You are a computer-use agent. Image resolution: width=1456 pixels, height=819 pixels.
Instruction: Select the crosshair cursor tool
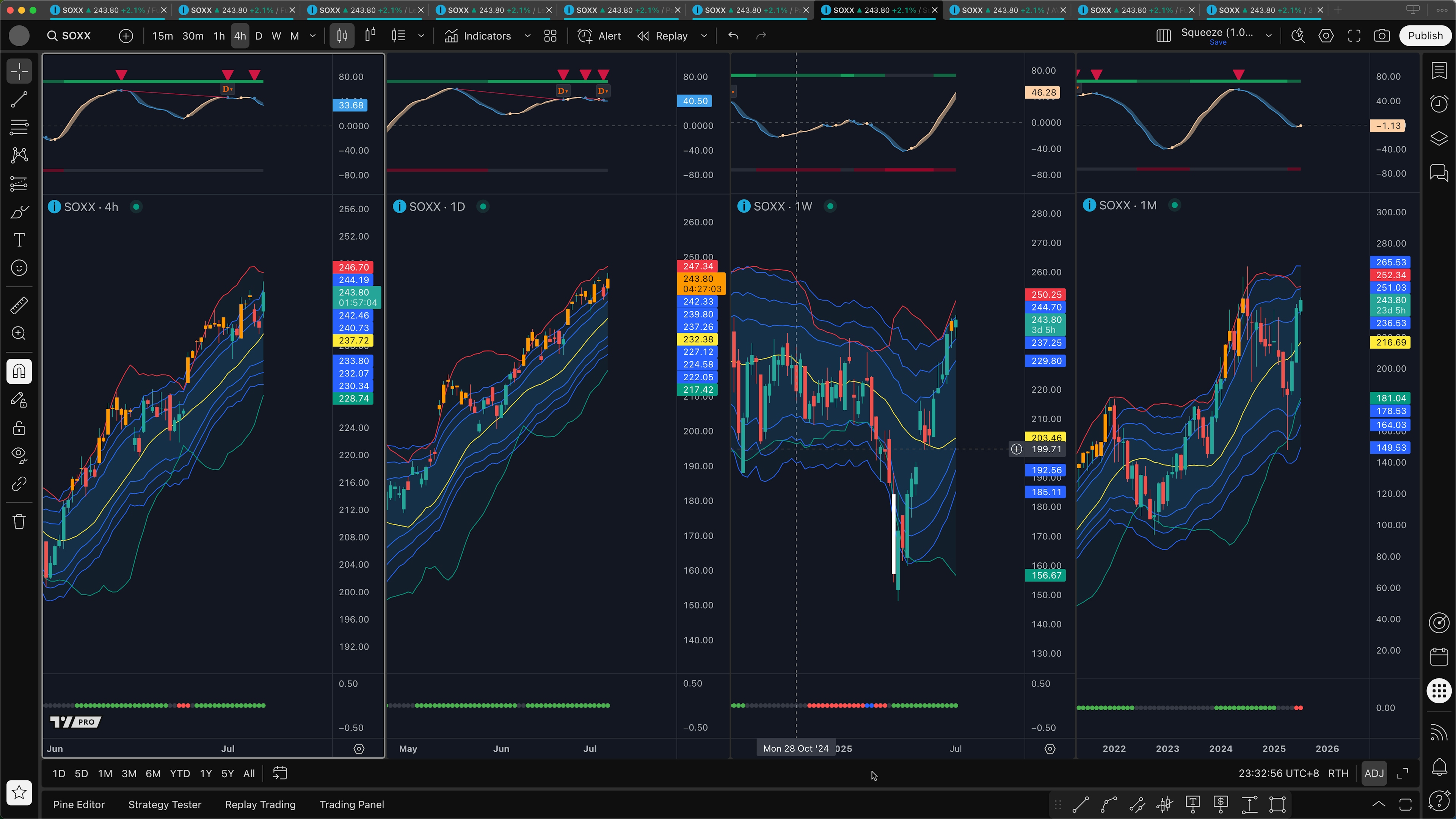pos(19,71)
